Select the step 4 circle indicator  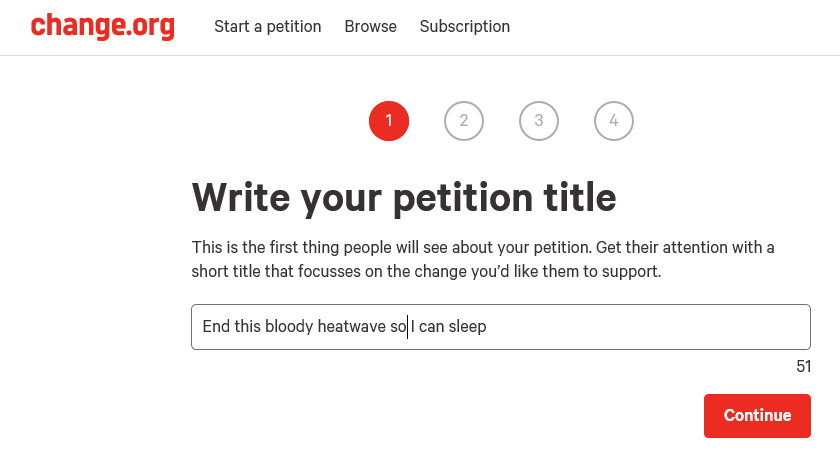(x=614, y=121)
